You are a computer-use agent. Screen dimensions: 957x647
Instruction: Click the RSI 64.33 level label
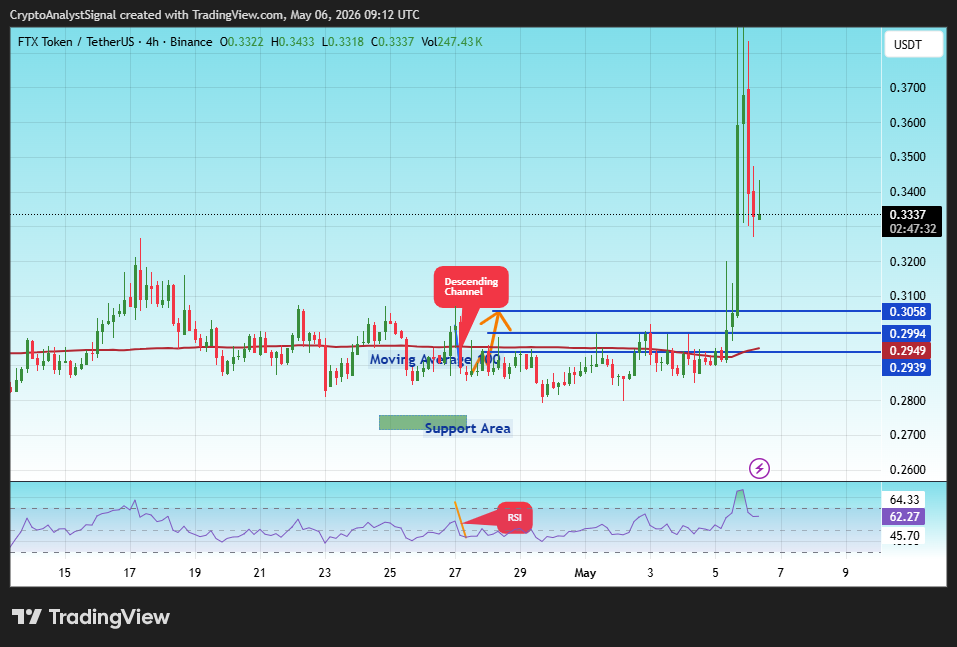904,500
